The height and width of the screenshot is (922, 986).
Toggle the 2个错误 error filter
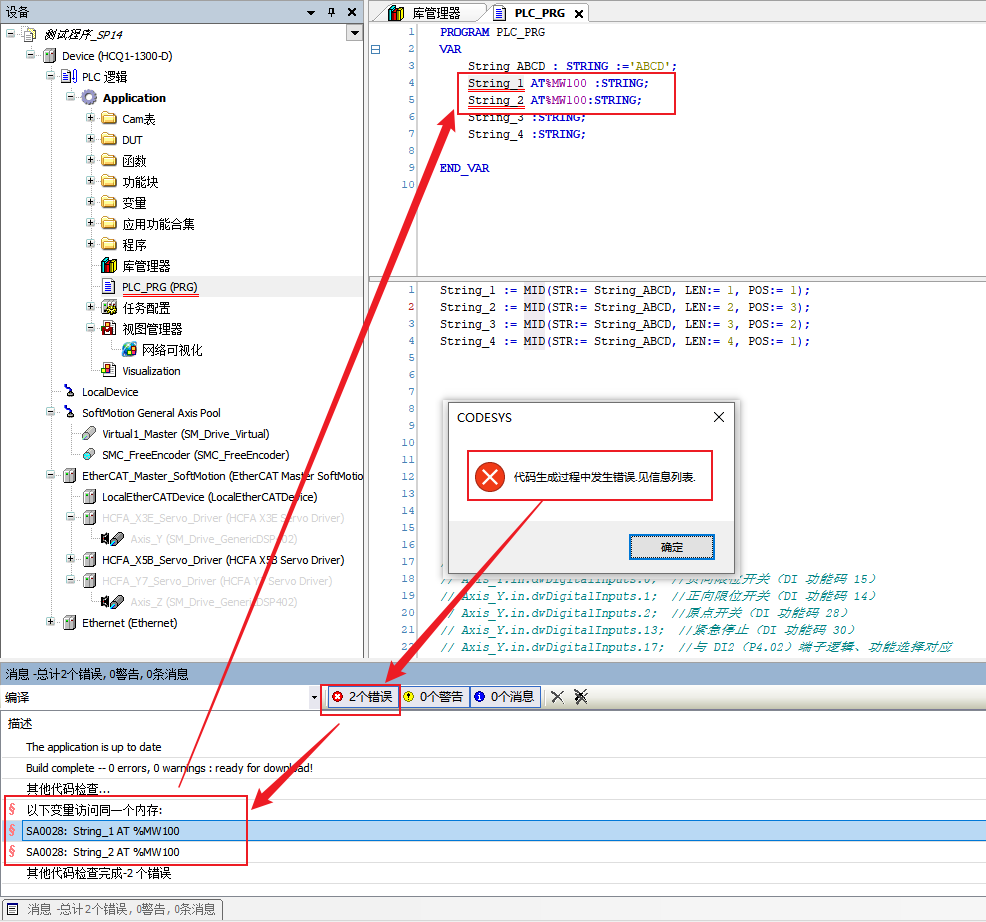point(361,697)
